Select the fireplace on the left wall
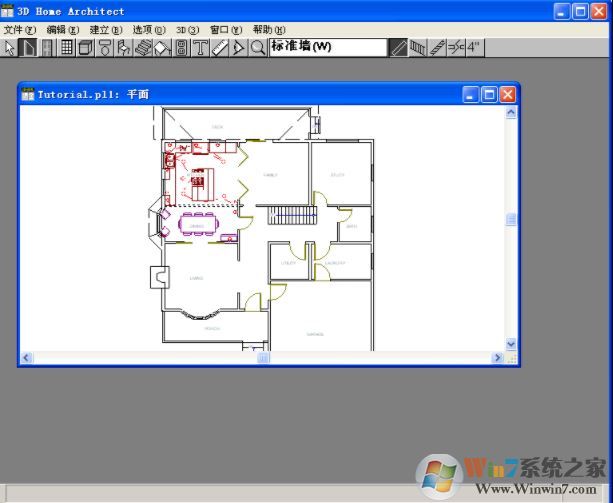 point(160,277)
